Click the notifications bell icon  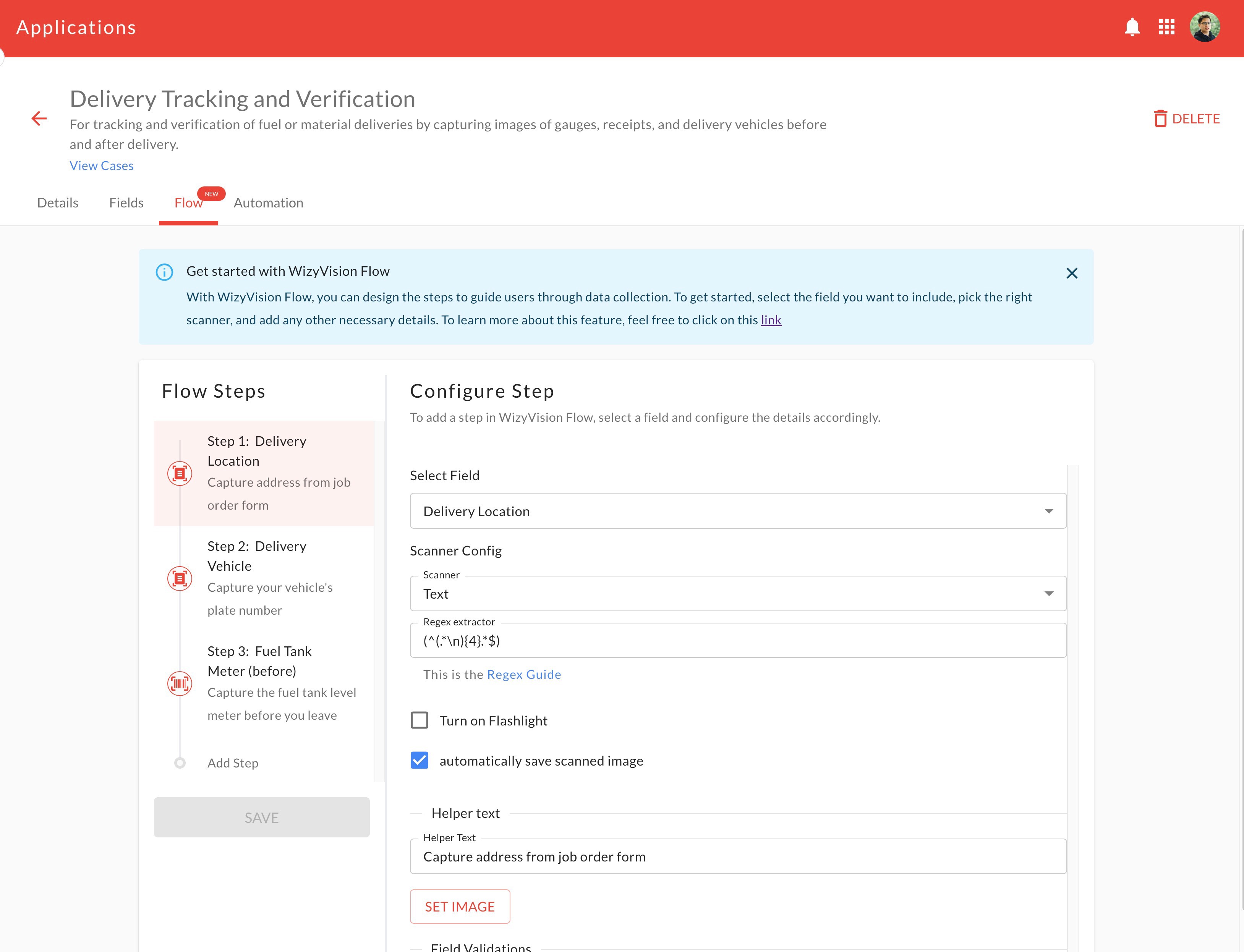coord(1132,27)
